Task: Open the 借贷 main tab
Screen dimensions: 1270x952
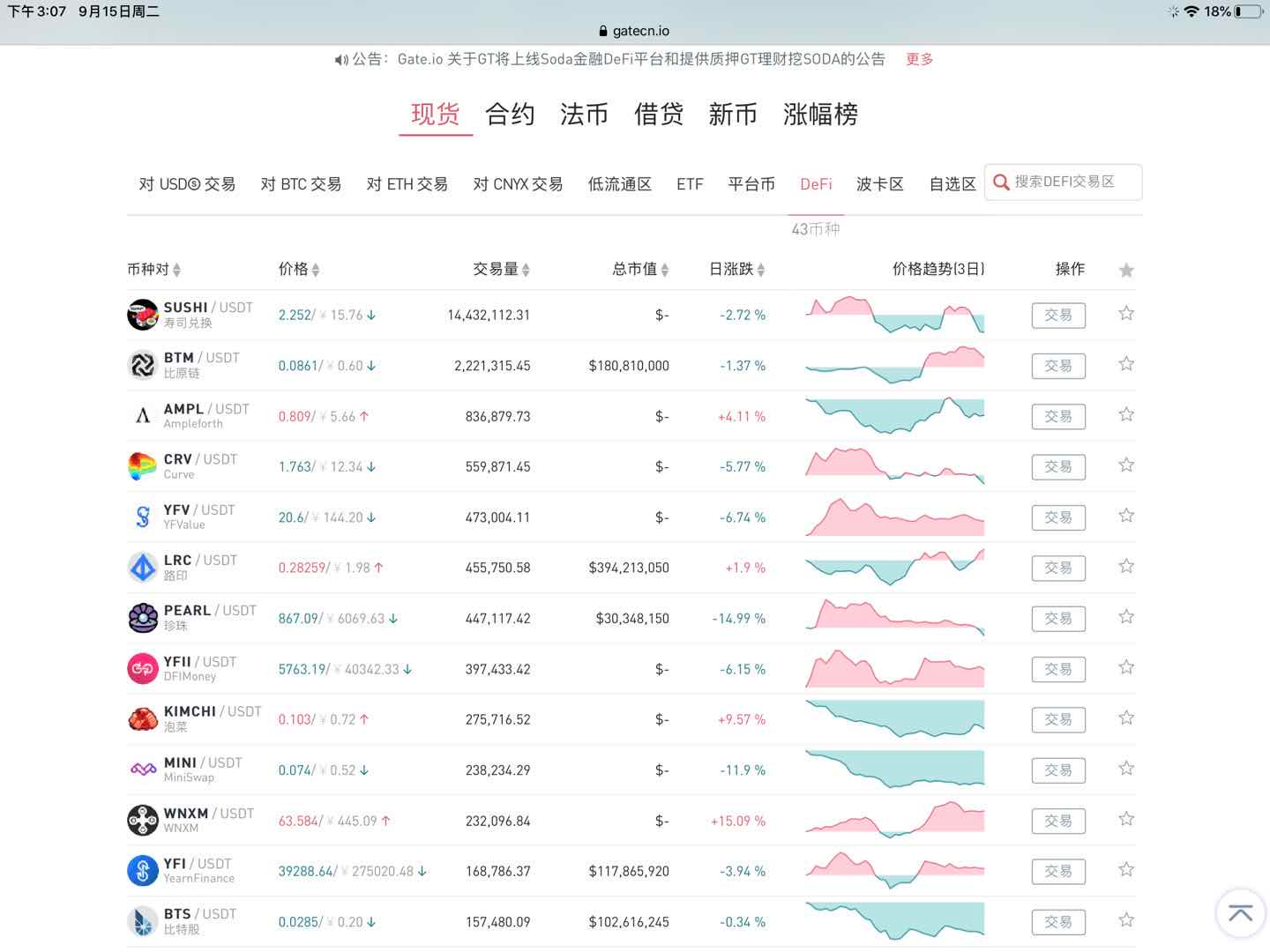Action: point(659,115)
